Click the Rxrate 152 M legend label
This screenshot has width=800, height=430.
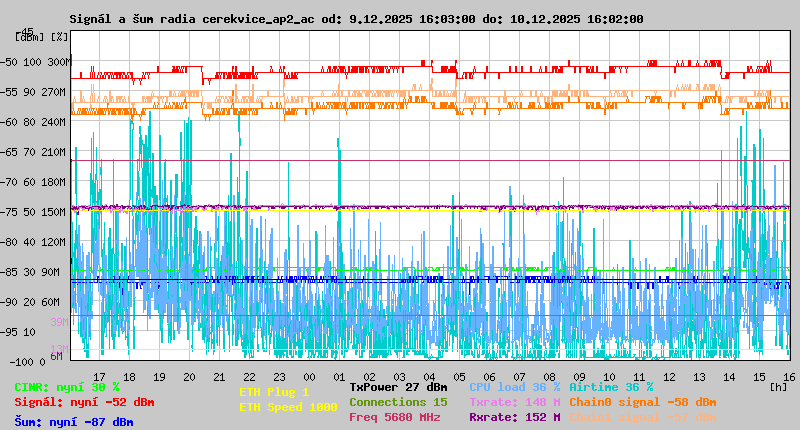coord(514,417)
